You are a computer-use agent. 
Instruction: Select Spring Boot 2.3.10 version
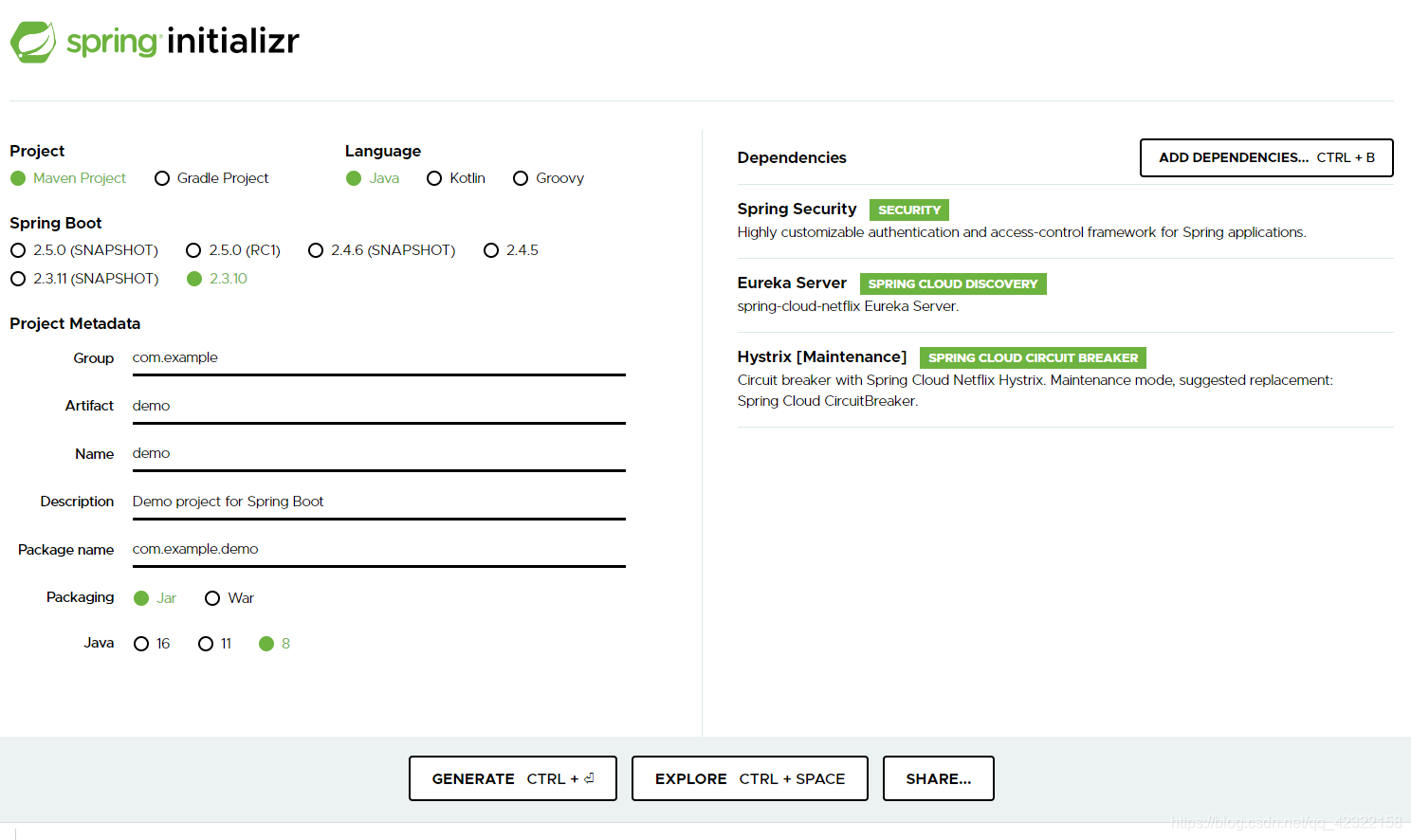point(217,279)
